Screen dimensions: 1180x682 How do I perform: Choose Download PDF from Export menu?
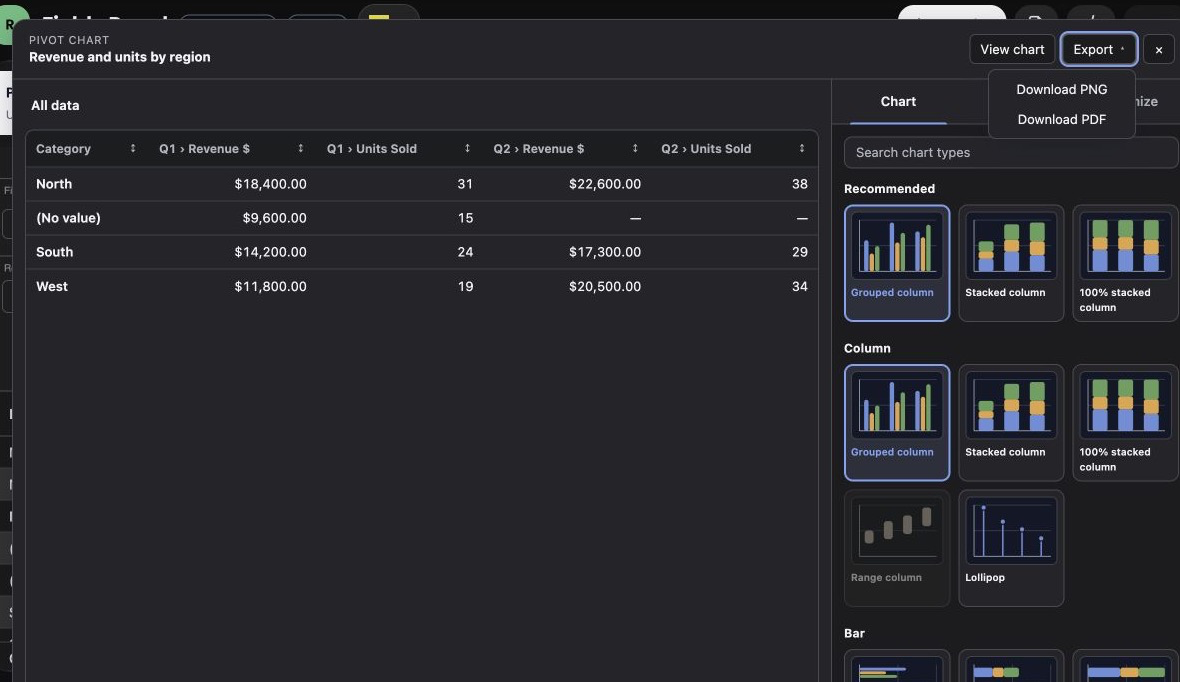point(1062,120)
